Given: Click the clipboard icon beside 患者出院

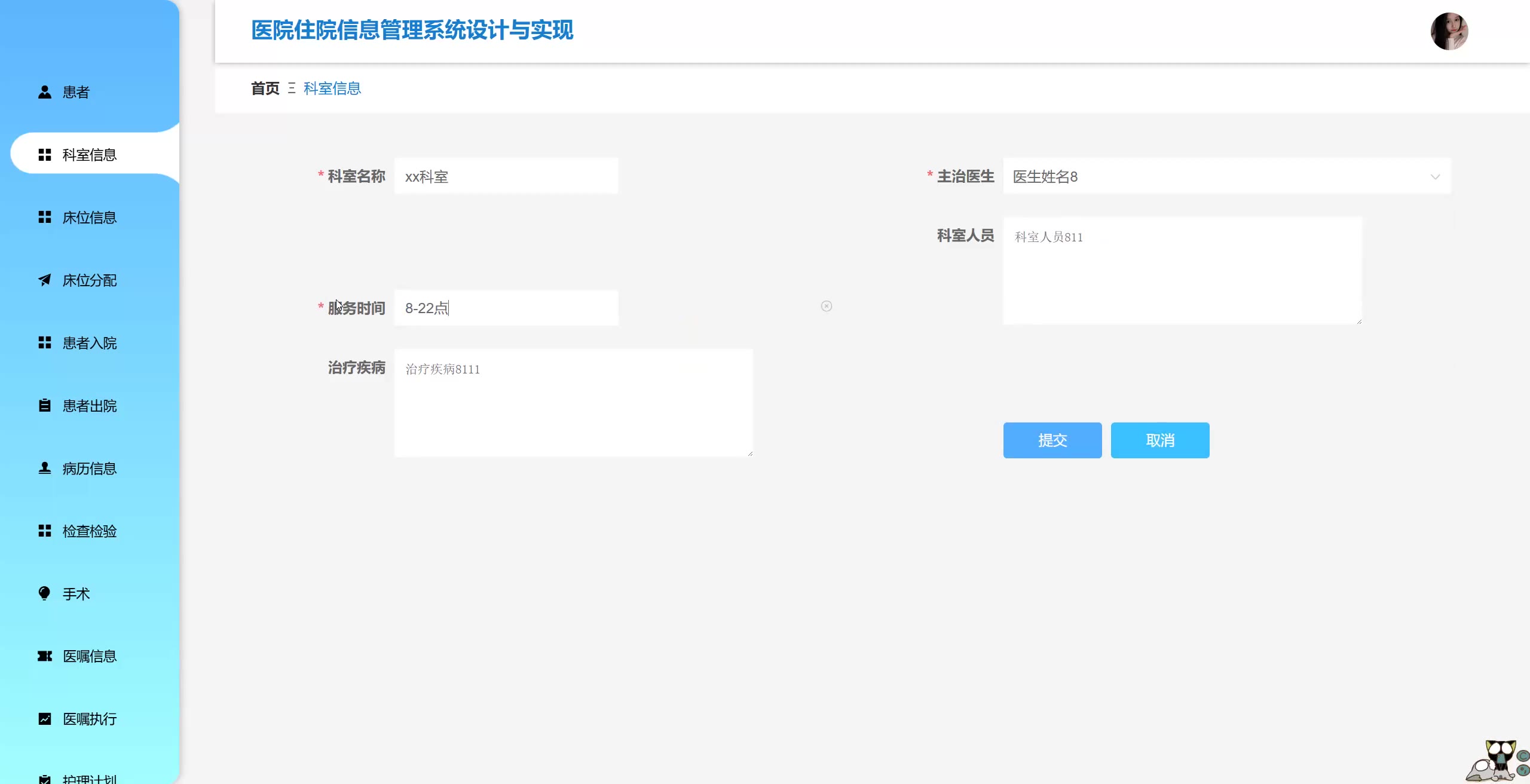Looking at the screenshot, I should coord(44,406).
